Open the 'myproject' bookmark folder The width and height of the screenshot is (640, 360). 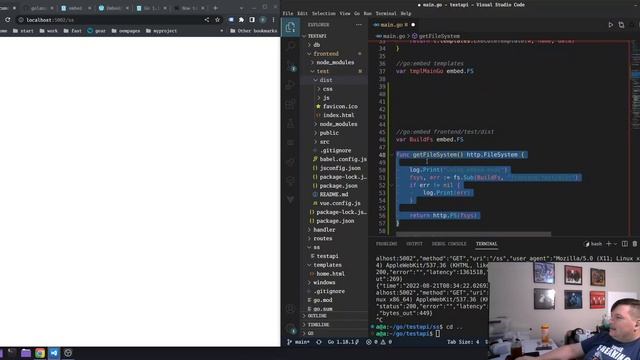(161, 31)
